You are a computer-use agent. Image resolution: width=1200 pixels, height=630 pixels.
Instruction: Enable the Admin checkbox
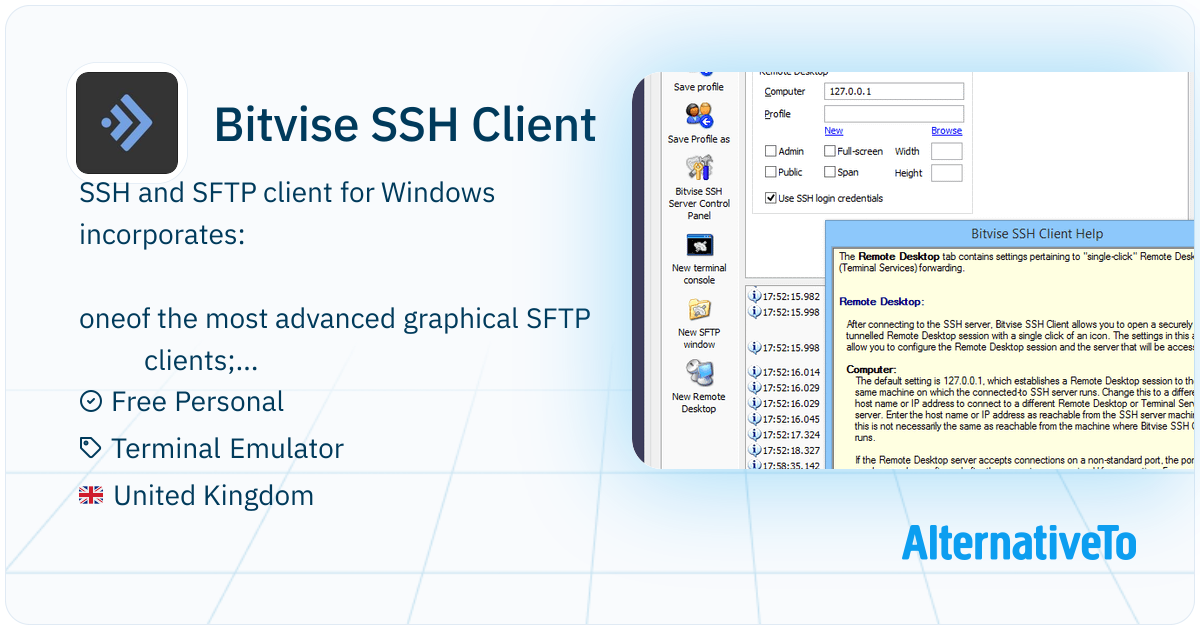(x=770, y=151)
